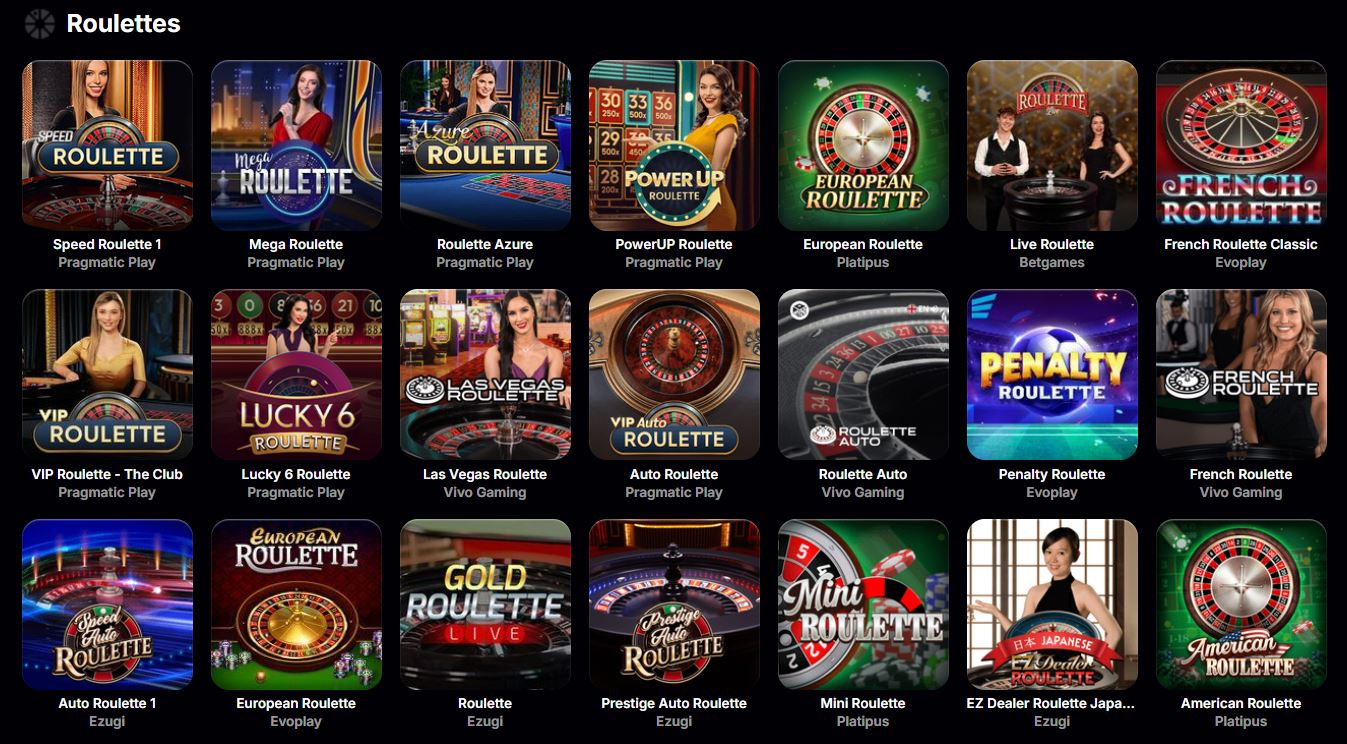The width and height of the screenshot is (1347, 744).
Task: Launch the Mini Roulette game thumbnail
Action: pos(863,604)
